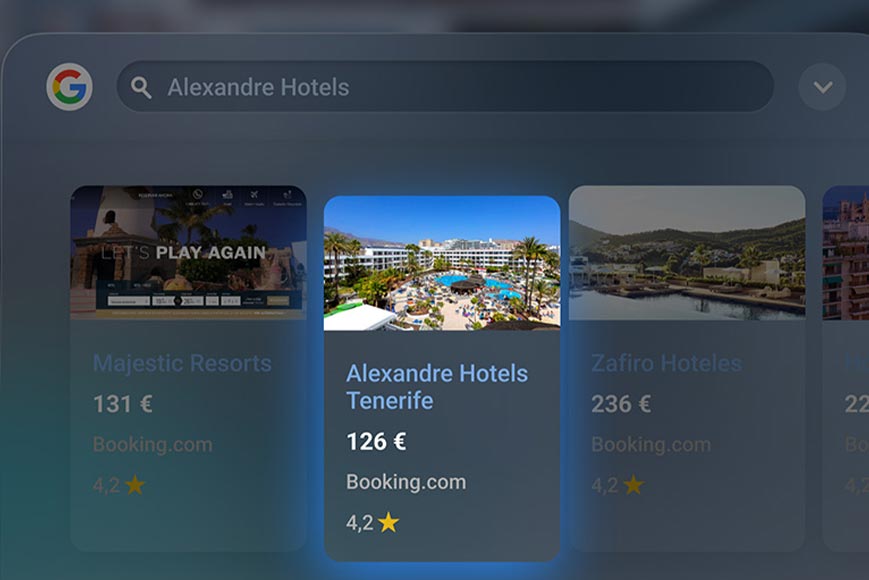Open Booking.com link under Zafiro Hoteles
Viewport: 869px width, 580px height.
click(x=651, y=444)
